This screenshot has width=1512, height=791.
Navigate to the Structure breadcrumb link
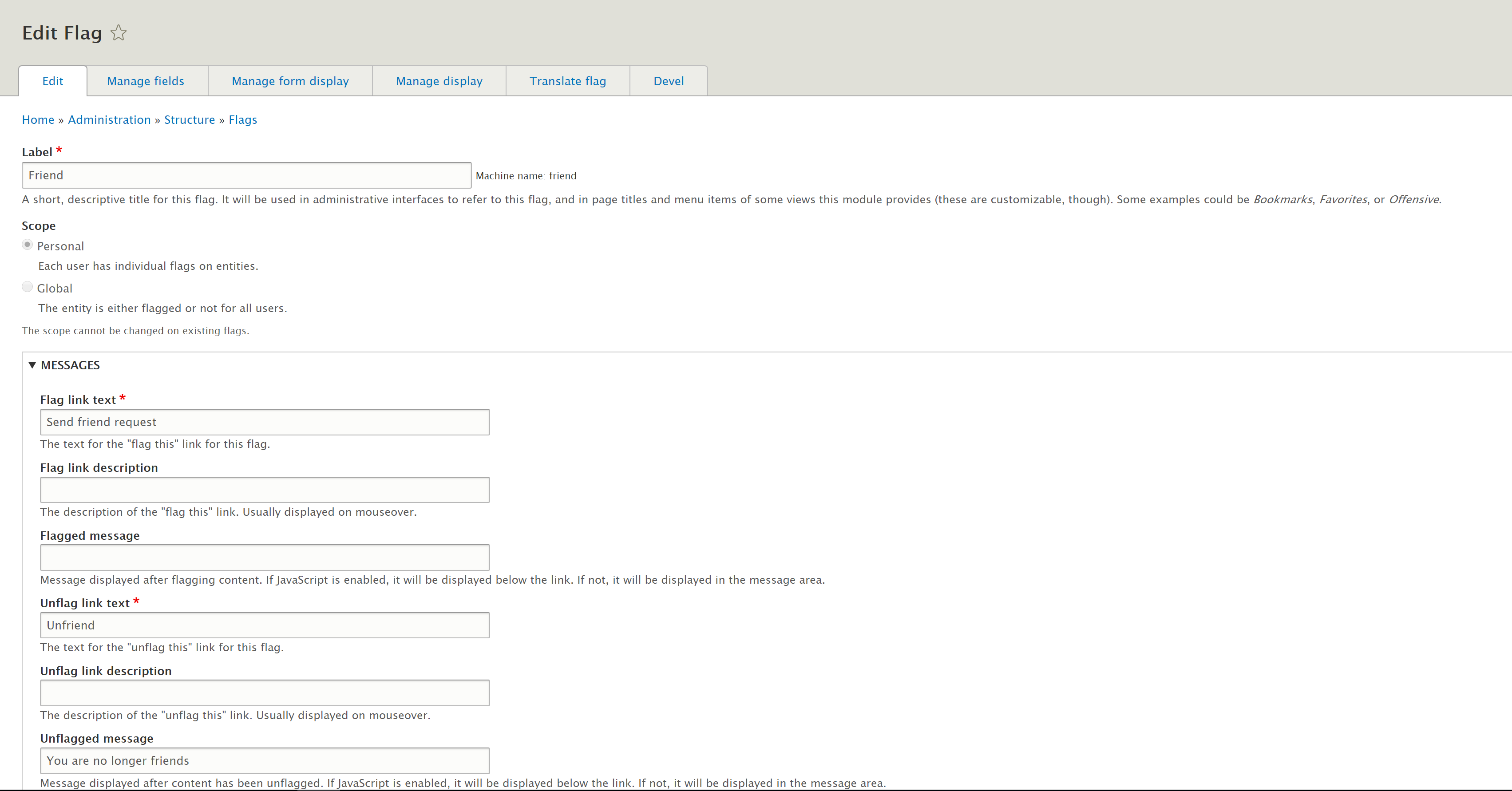point(190,120)
